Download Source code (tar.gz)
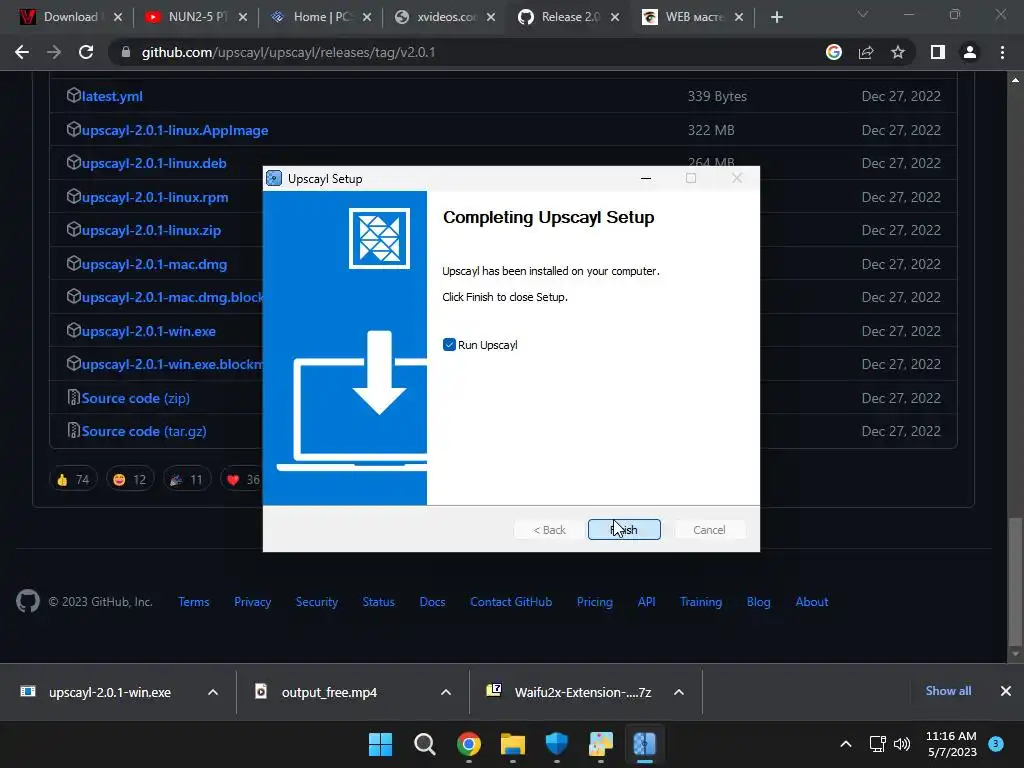Image resolution: width=1024 pixels, height=768 pixels. [x=144, y=432]
